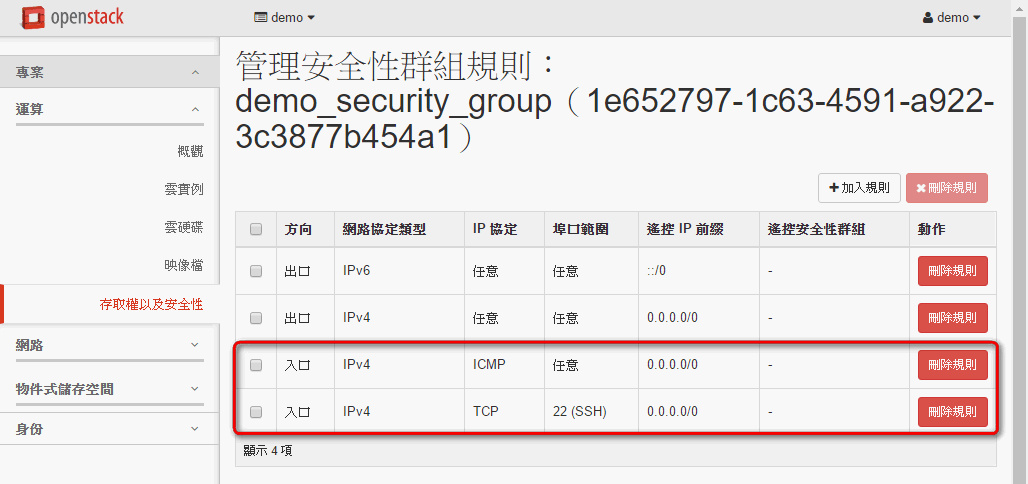The height and width of the screenshot is (484, 1028).
Task: Click the project list icon beside demo
Action: (x=260, y=18)
